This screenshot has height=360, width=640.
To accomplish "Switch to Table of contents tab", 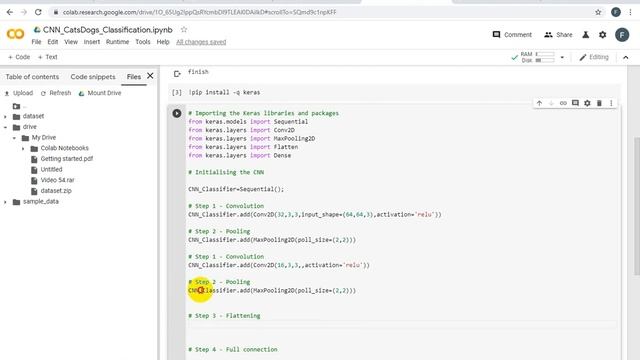I will click(x=32, y=77).
